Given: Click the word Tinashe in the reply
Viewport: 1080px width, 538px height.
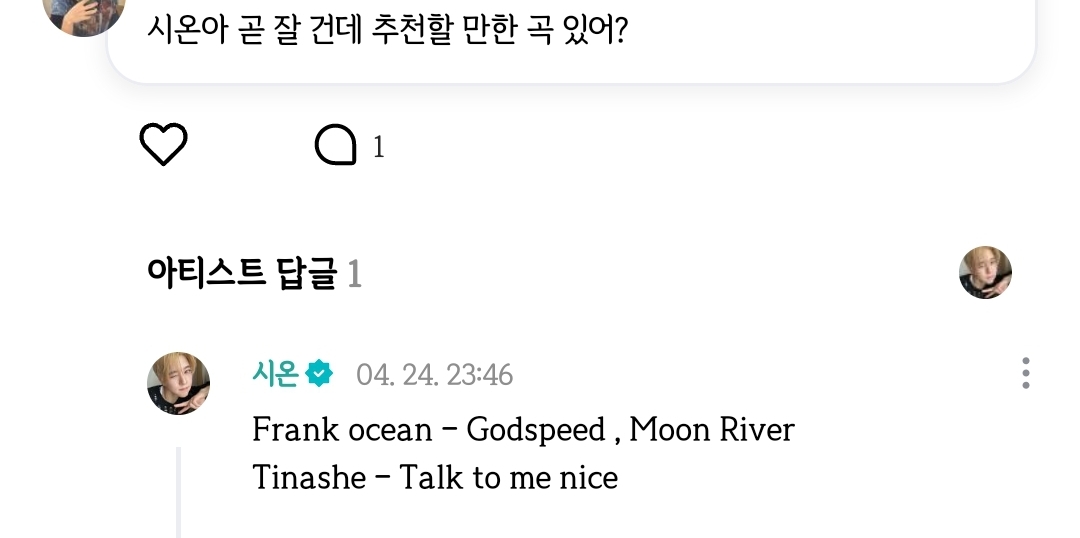Looking at the screenshot, I should (309, 477).
